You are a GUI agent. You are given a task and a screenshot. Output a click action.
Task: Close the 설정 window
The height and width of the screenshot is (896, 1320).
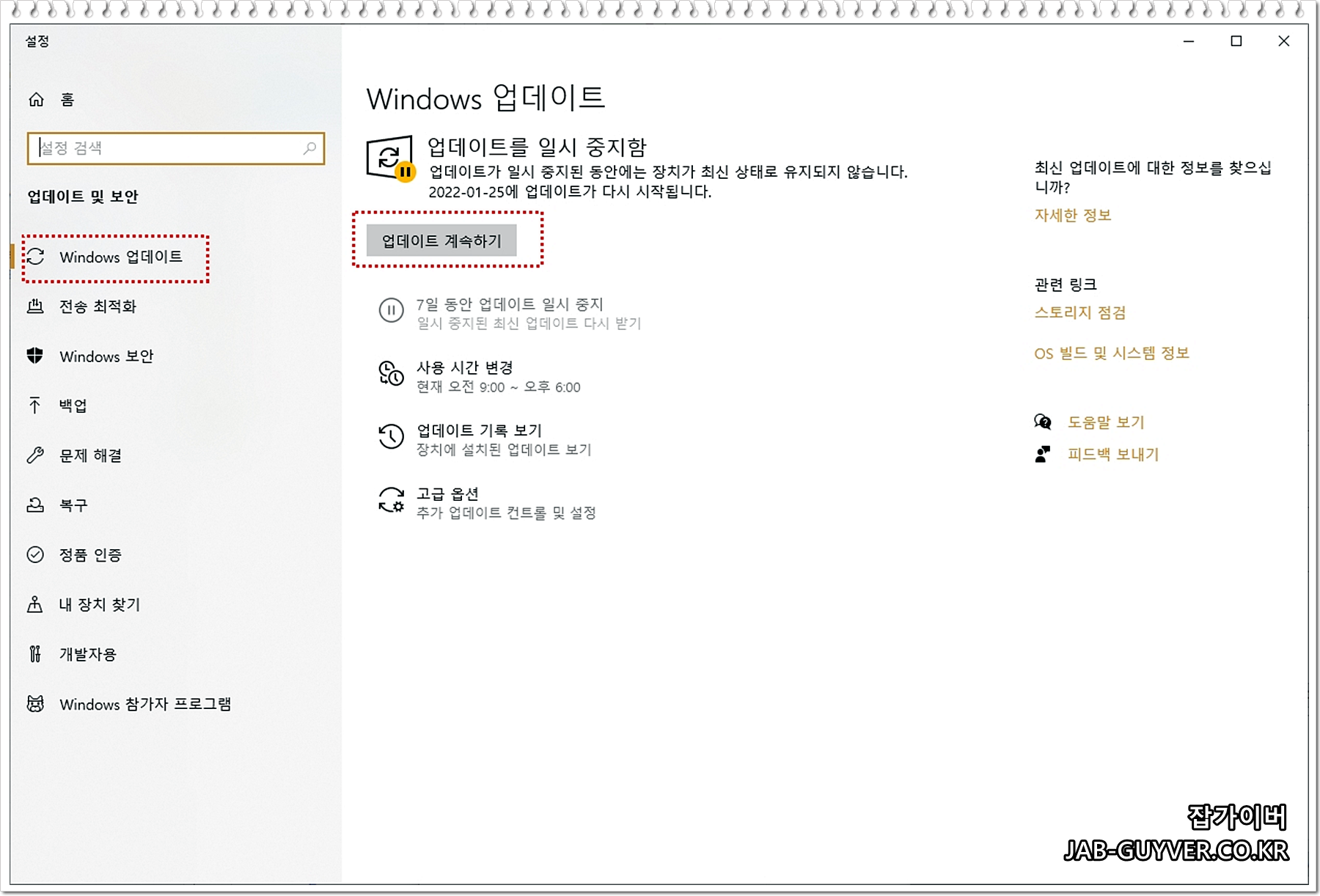[1284, 41]
